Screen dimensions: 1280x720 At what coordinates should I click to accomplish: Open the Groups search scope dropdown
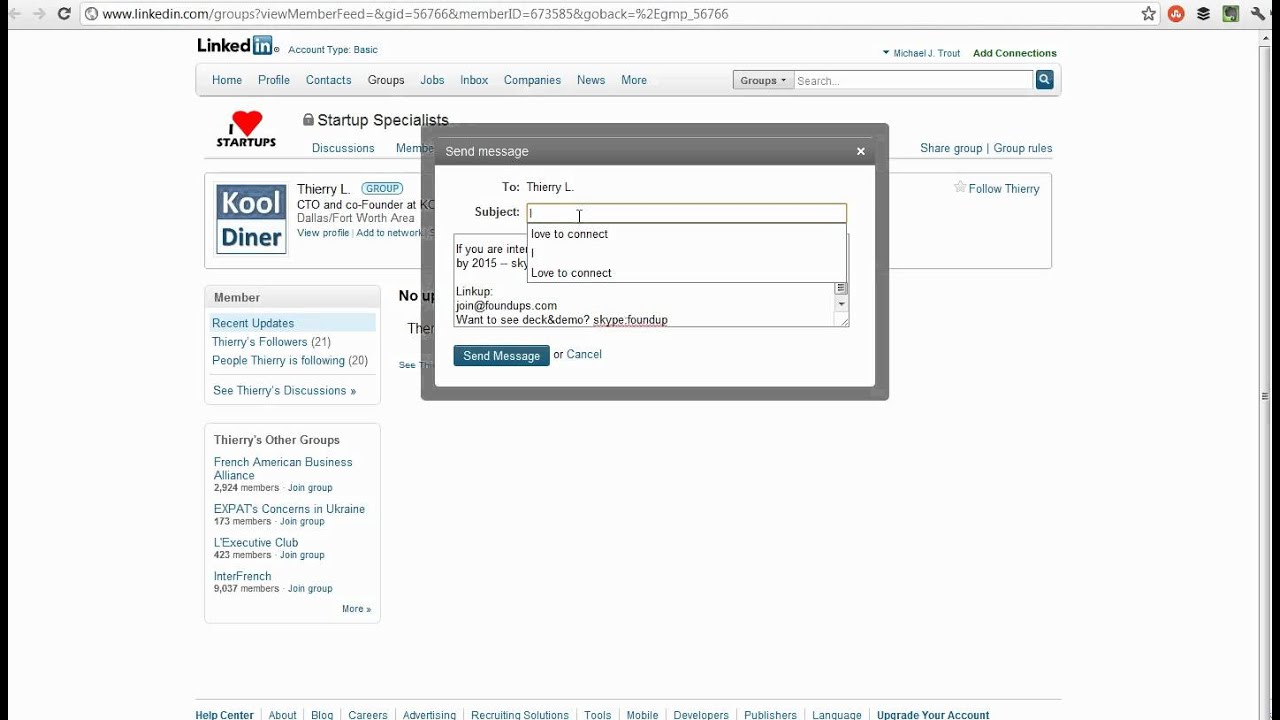[762, 80]
